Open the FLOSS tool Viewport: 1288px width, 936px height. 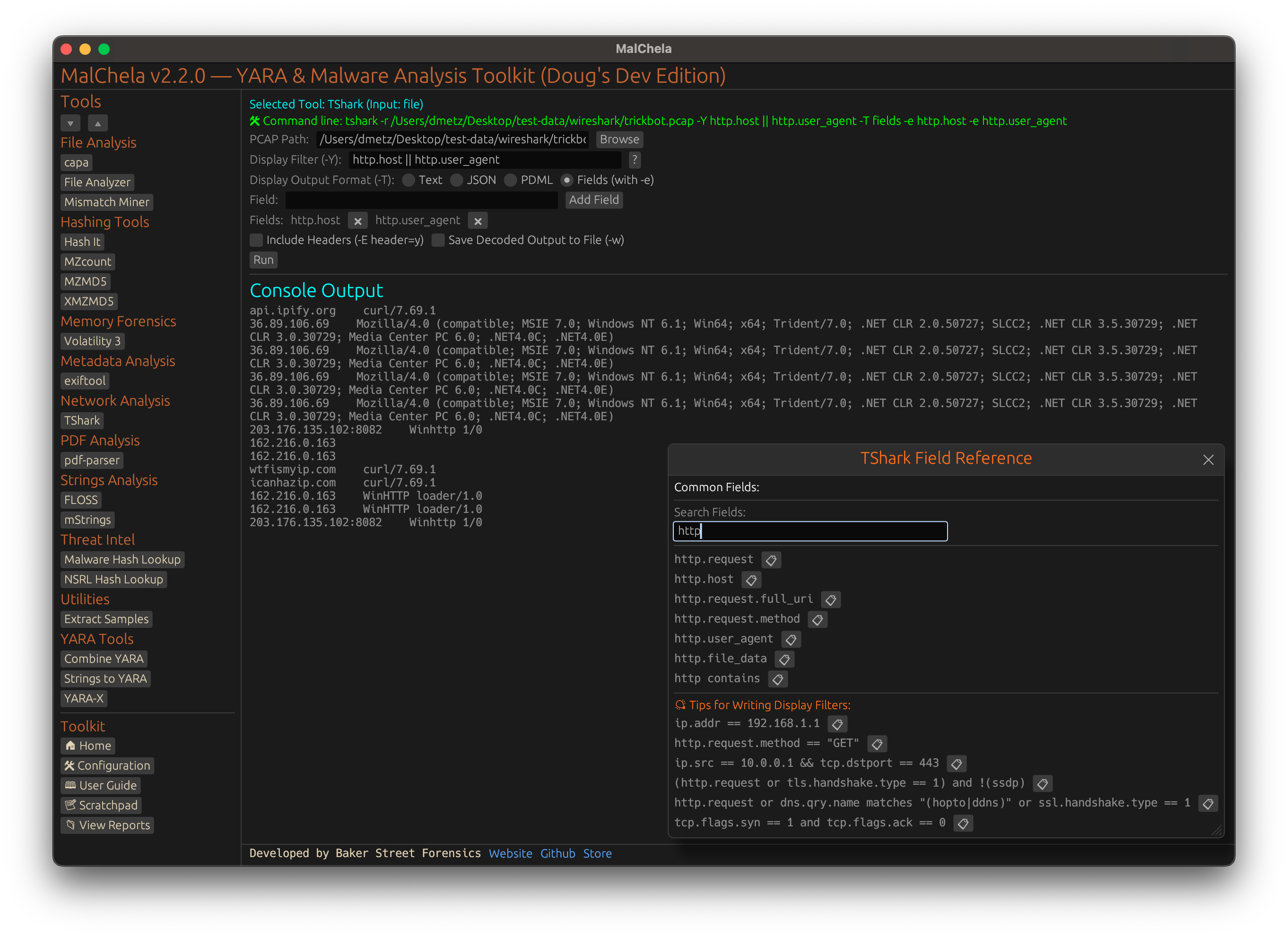point(81,501)
